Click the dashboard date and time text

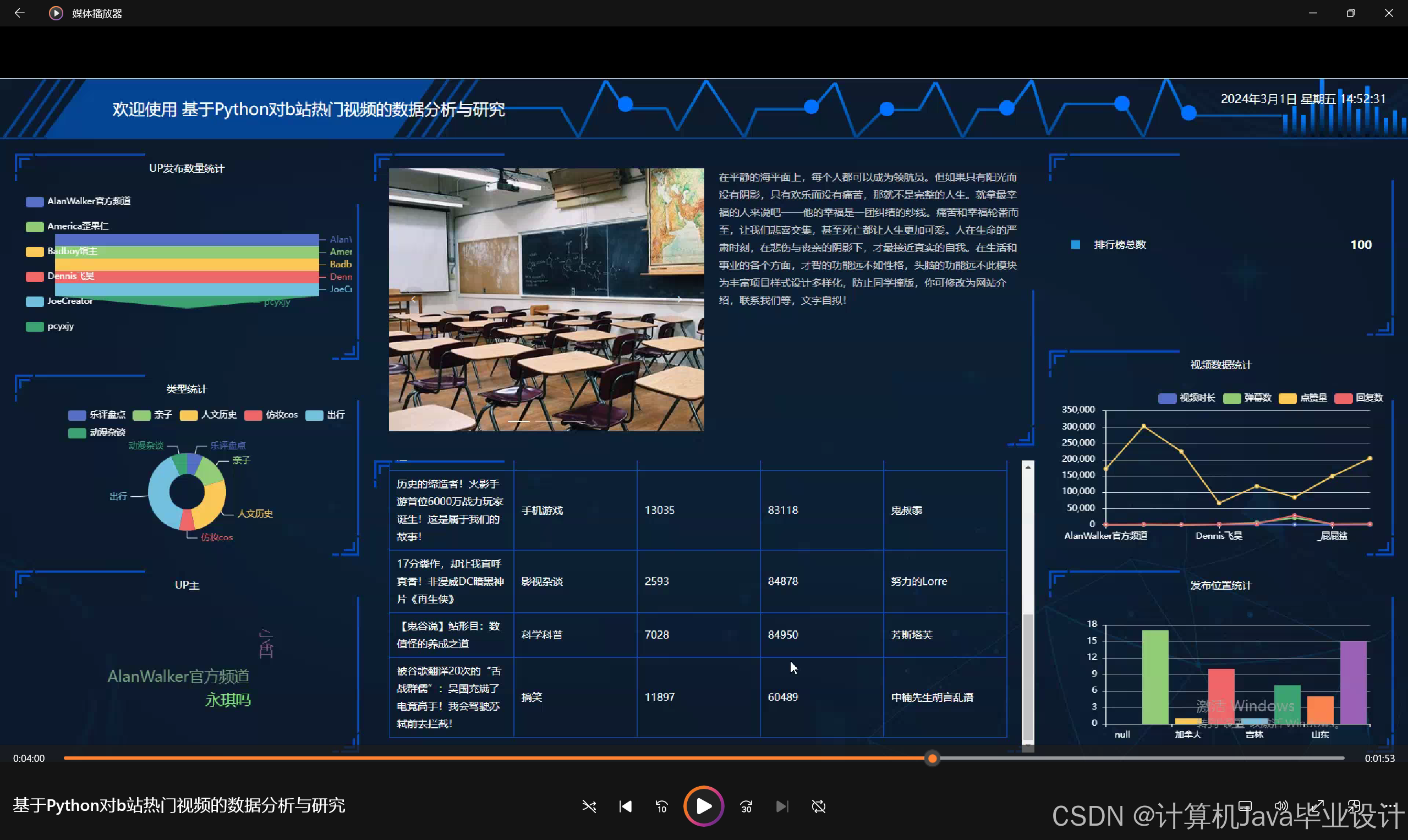point(1303,98)
